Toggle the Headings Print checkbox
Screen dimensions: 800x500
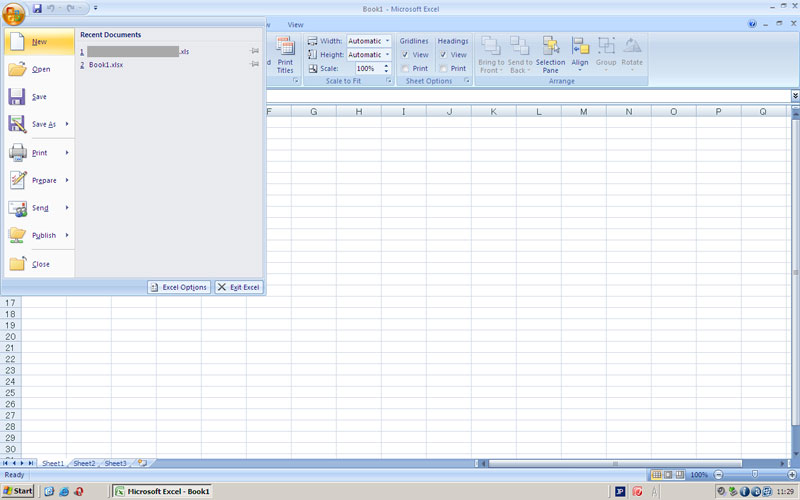pyautogui.click(x=443, y=68)
